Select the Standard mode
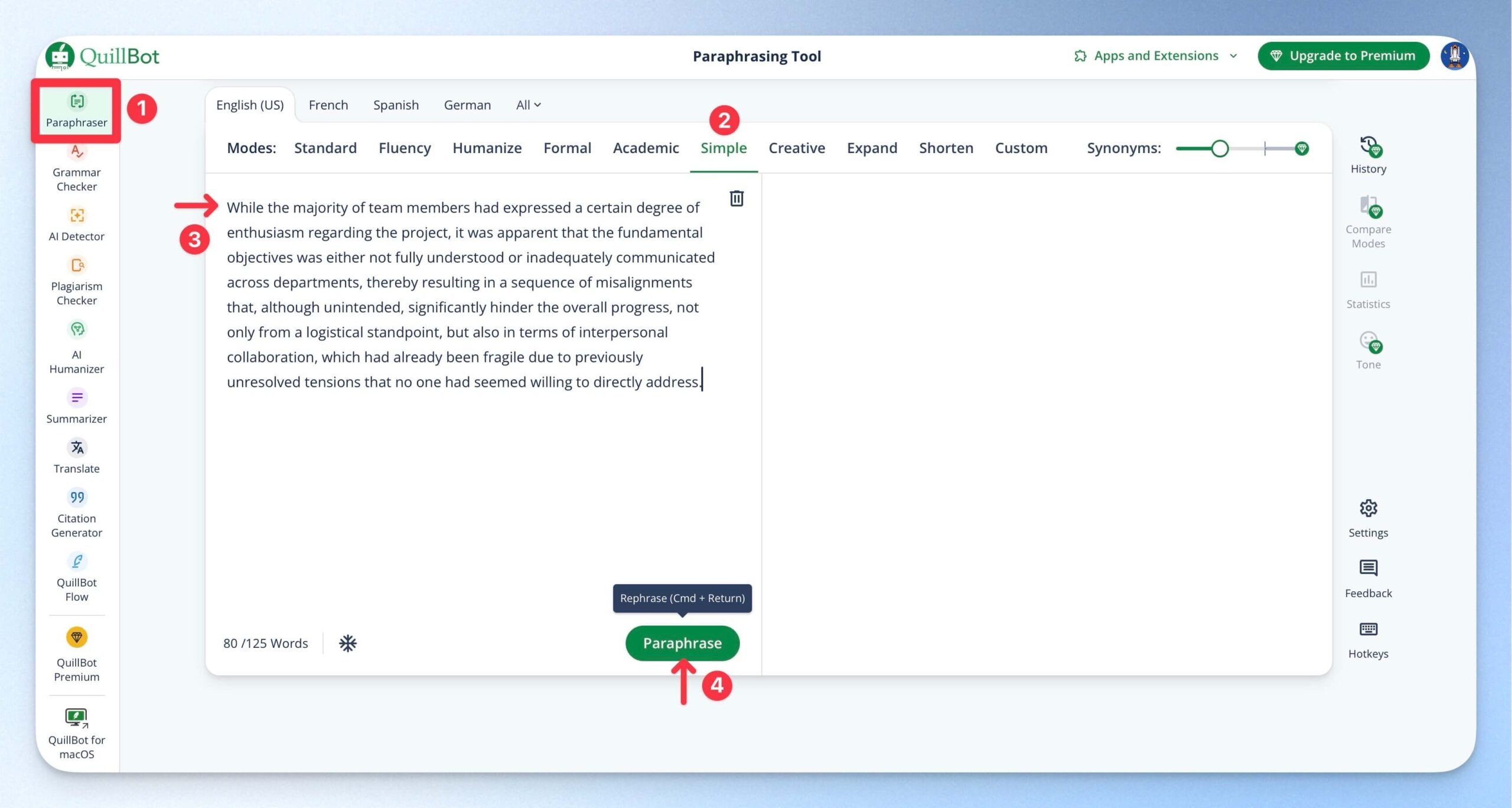The width and height of the screenshot is (1512, 808). click(325, 148)
